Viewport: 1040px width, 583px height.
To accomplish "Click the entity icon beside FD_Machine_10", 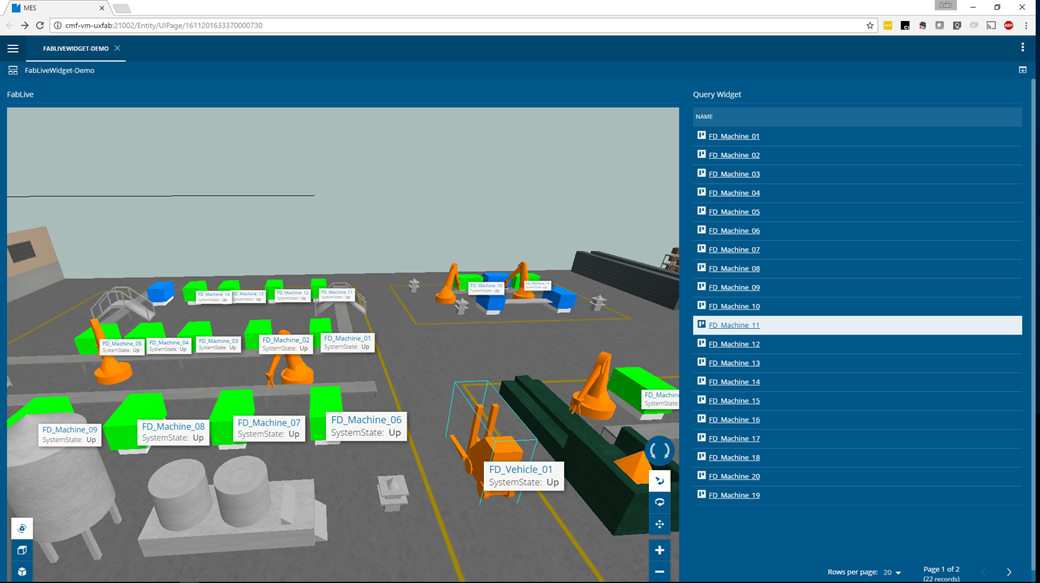I will pos(701,305).
